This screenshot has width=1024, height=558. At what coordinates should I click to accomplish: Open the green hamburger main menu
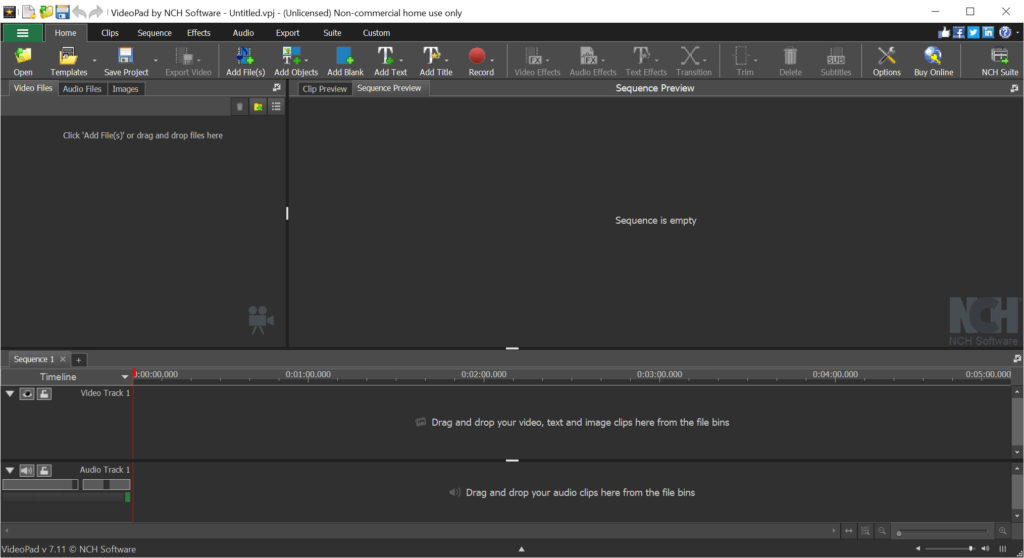click(22, 33)
